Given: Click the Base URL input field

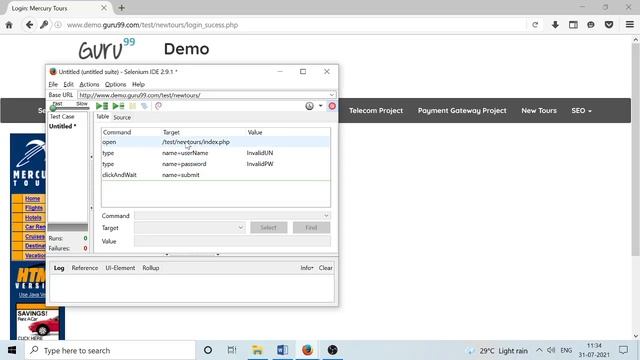Looking at the screenshot, I should coord(203,95).
